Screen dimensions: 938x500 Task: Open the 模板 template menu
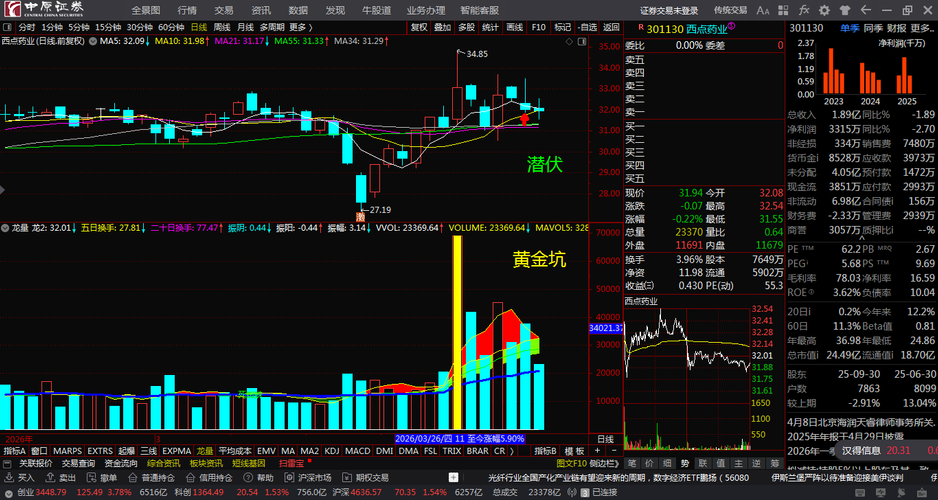click(574, 450)
